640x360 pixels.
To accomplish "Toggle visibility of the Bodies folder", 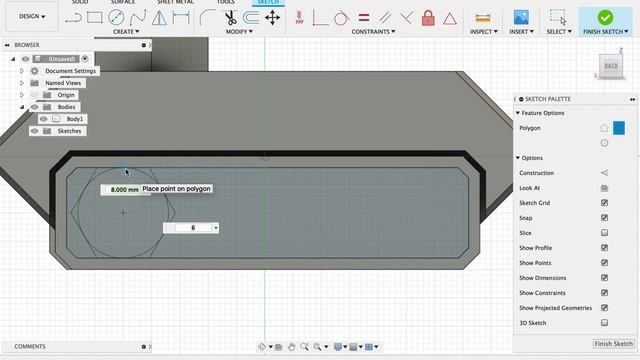I will click(35, 107).
